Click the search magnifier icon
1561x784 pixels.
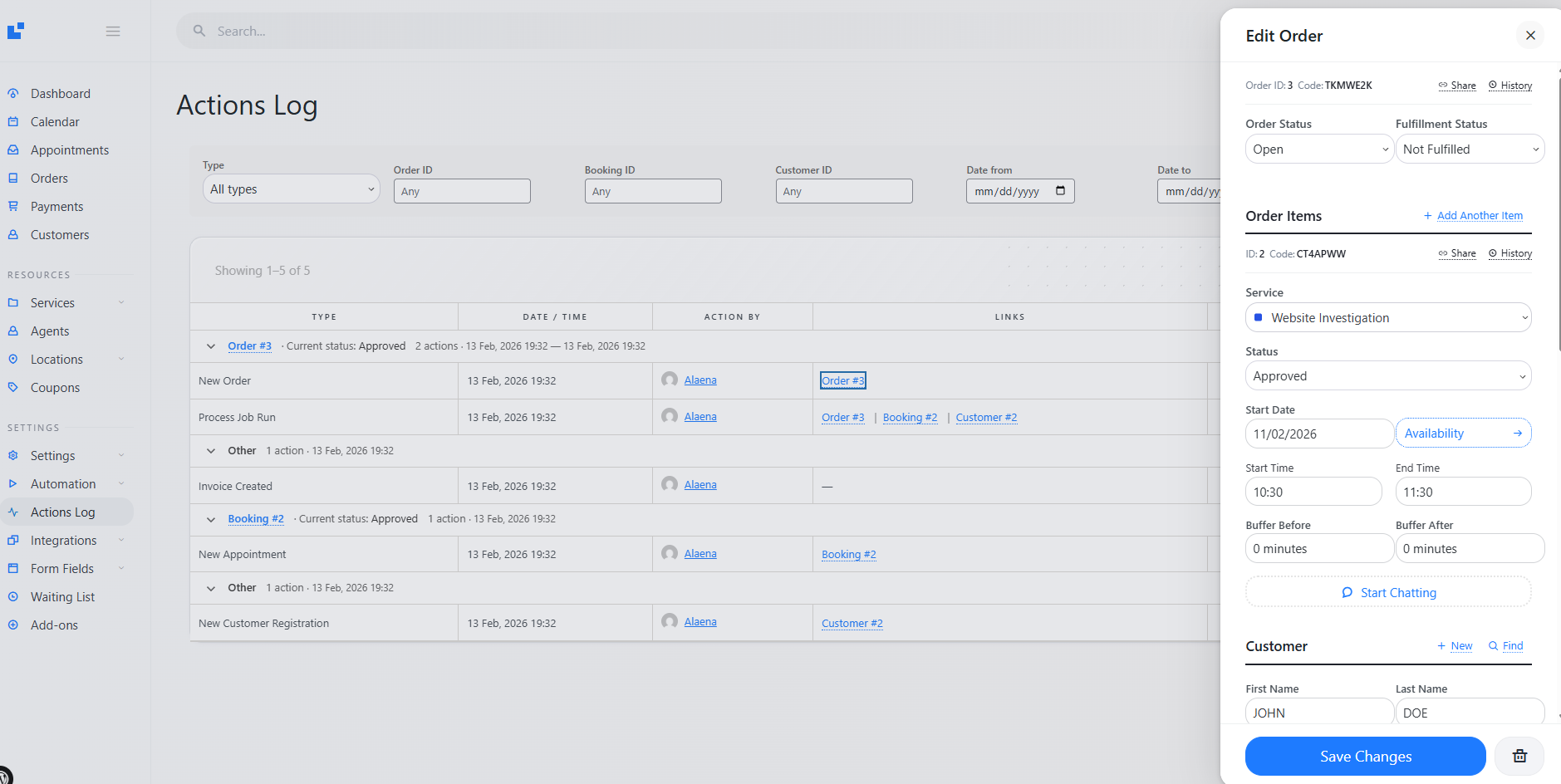tap(199, 31)
